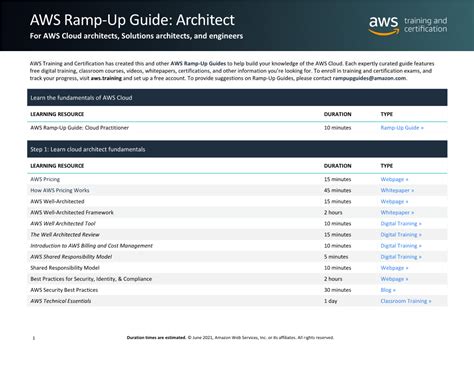The image size is (474, 366).
Task: Click TYPE column header under Step 1
Action: pos(387,166)
